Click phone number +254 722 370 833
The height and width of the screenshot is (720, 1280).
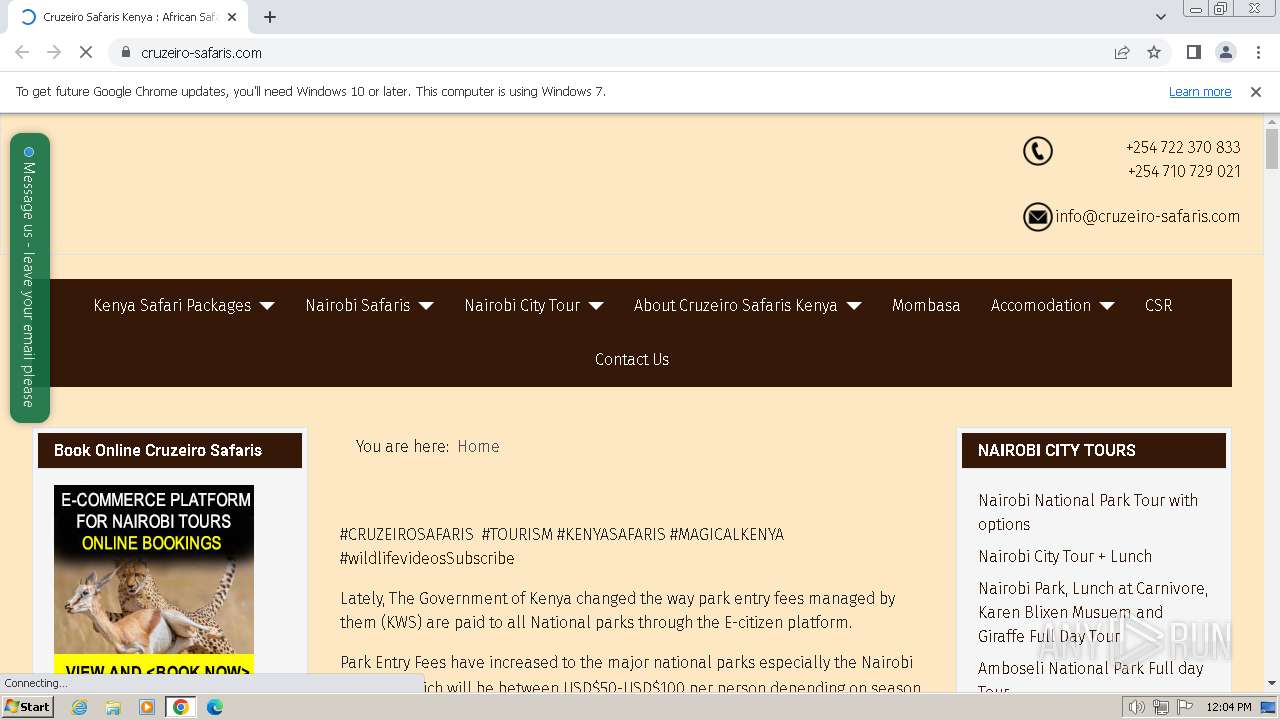tap(1183, 147)
